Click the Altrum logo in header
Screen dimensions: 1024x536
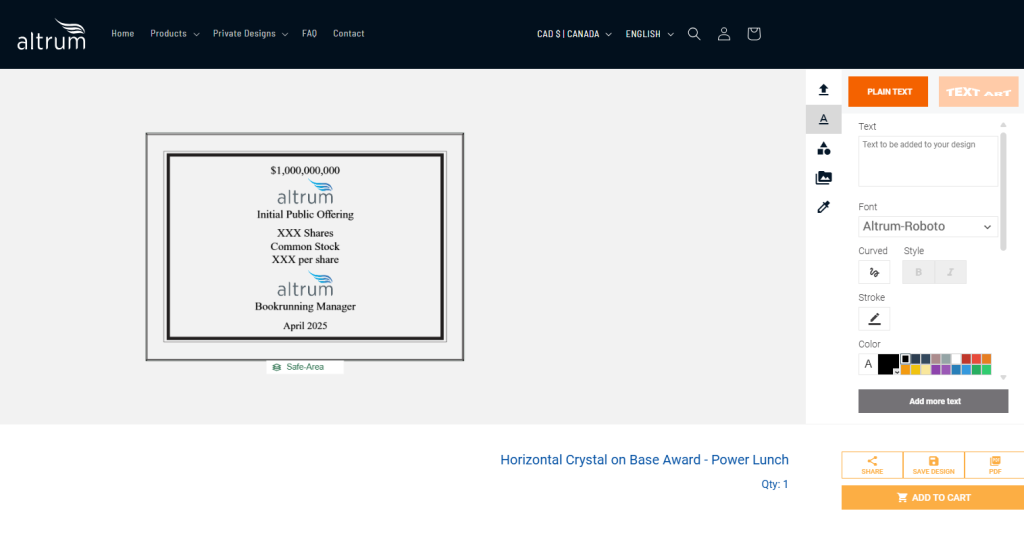(x=51, y=34)
